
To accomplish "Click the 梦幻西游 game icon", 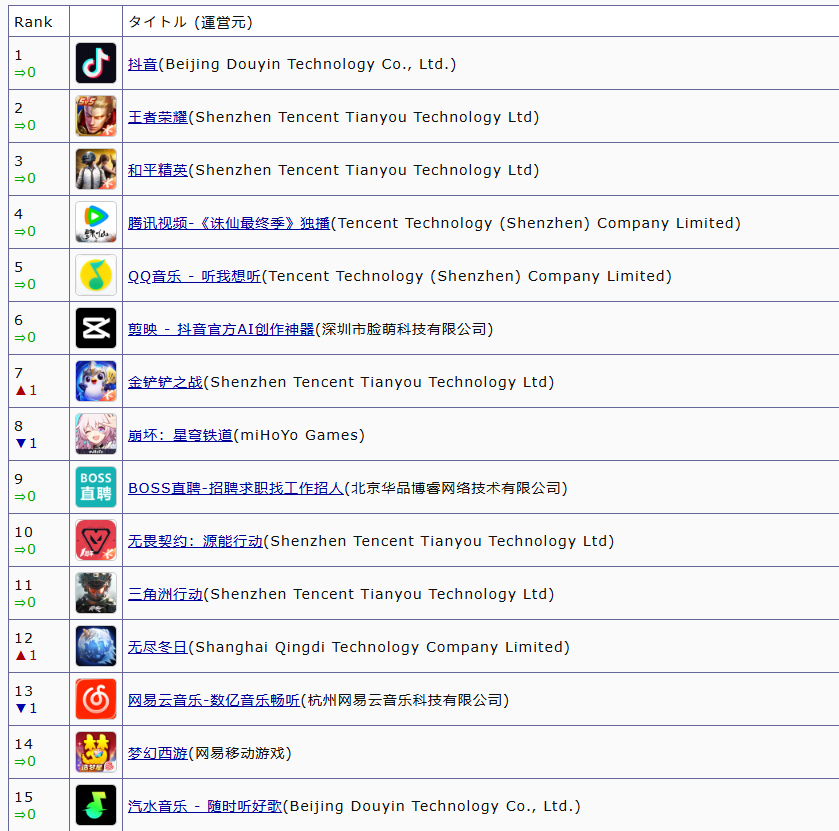I will pos(96,752).
